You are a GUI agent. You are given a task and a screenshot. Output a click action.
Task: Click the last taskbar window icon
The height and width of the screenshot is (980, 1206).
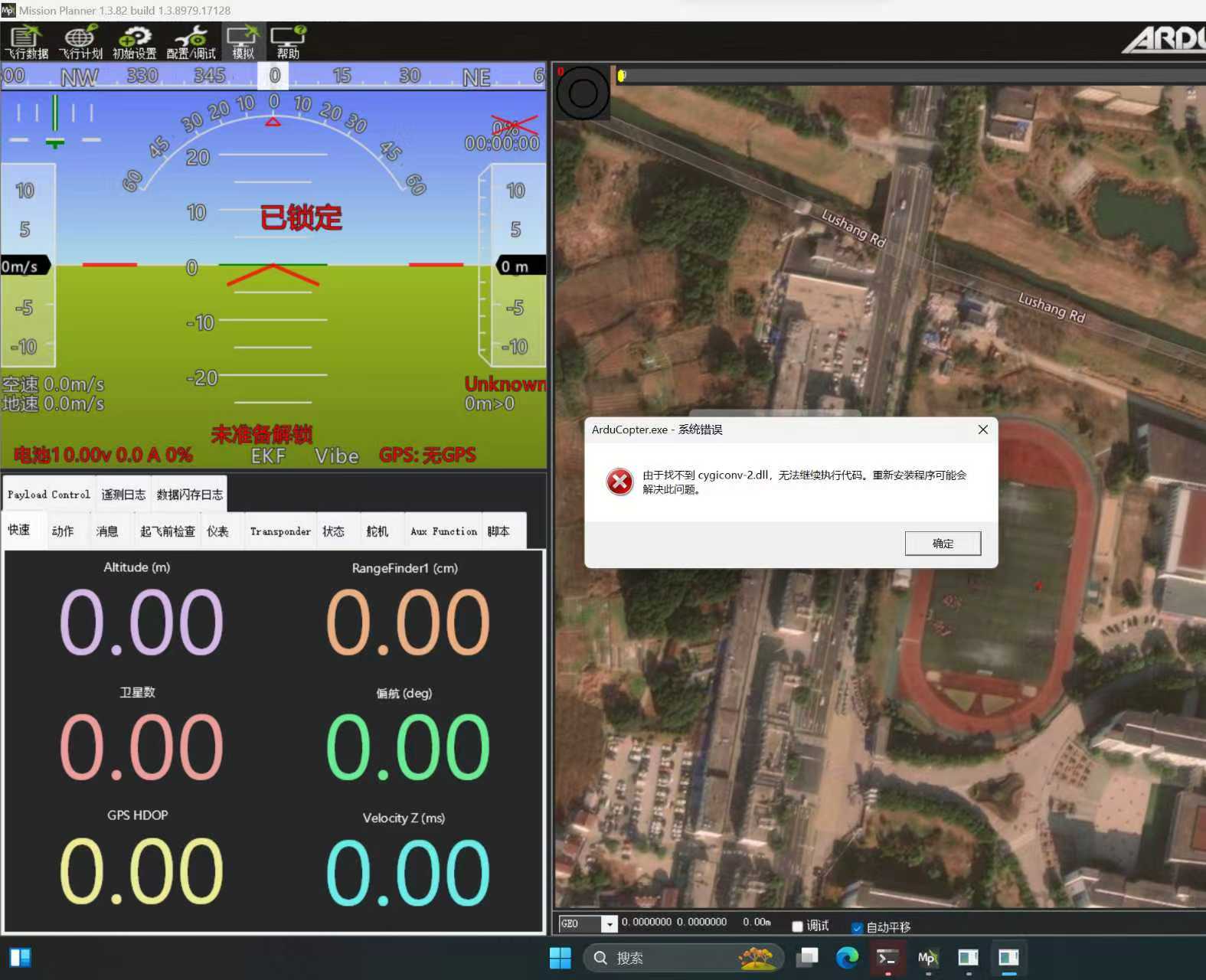(1008, 958)
